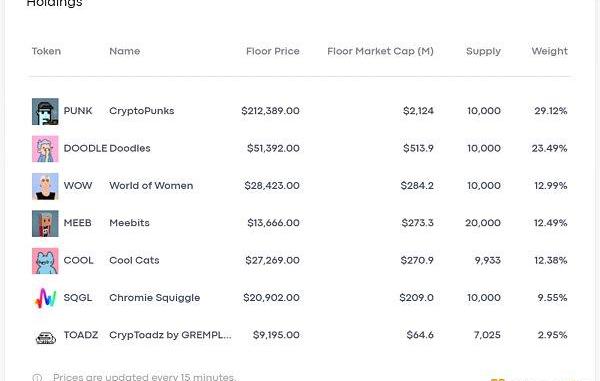600x381 pixels.
Task: Select the CrypToadz toad icon
Action: coord(46,337)
